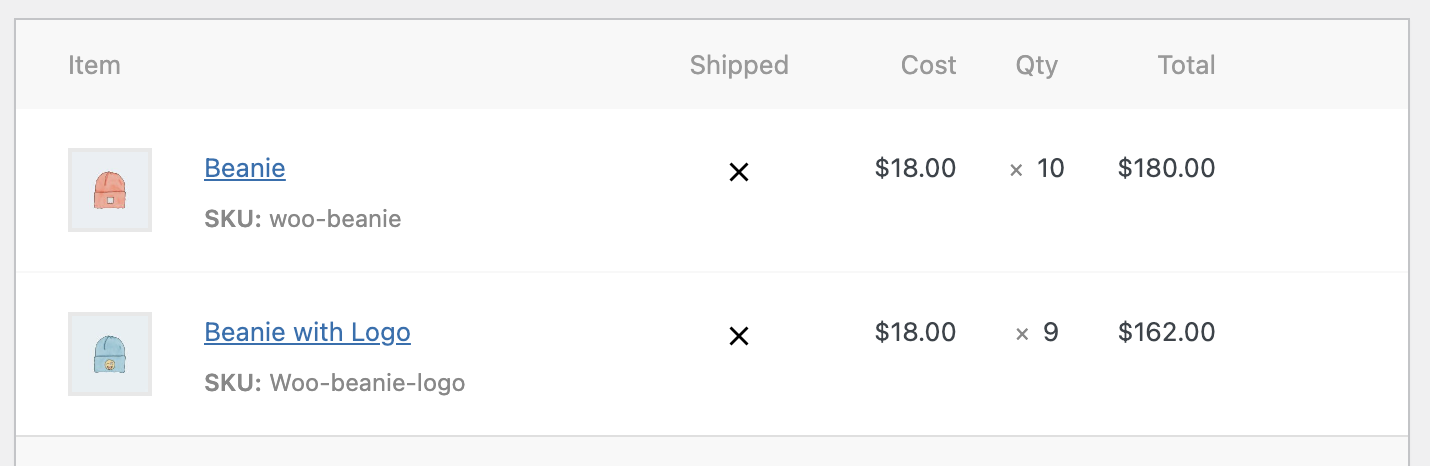Open the orange Beanie product thumbnail
The height and width of the screenshot is (466, 1430).
coord(110,190)
